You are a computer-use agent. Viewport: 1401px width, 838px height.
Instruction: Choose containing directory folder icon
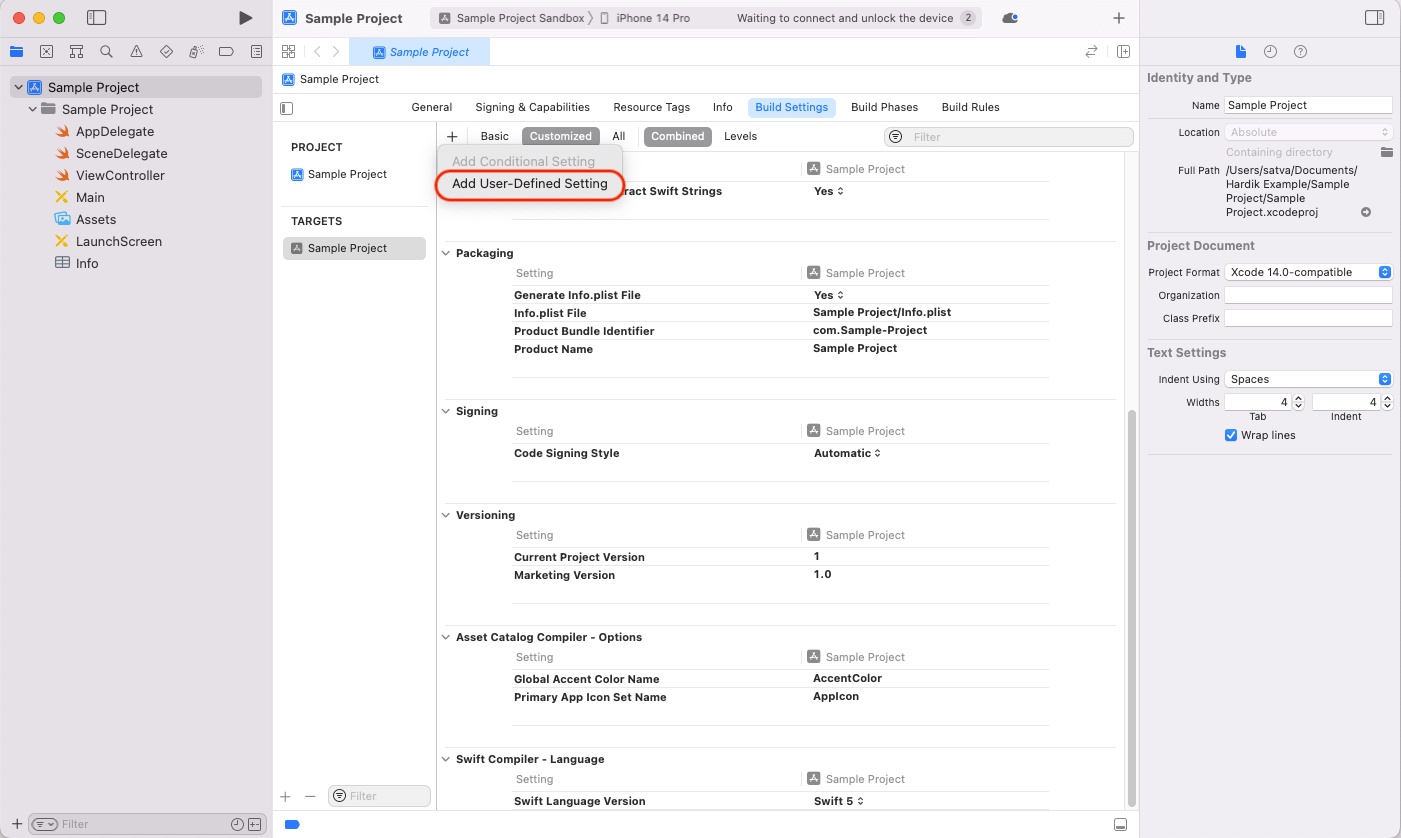1386,152
